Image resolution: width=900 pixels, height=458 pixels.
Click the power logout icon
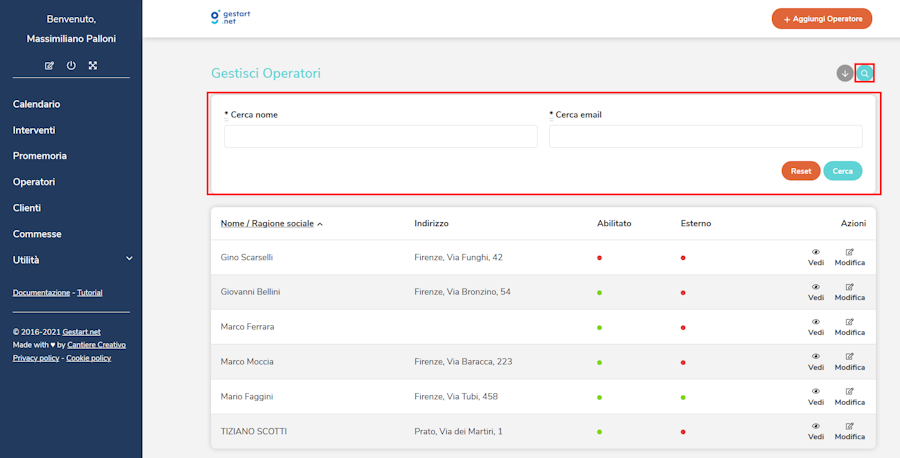[x=71, y=66]
